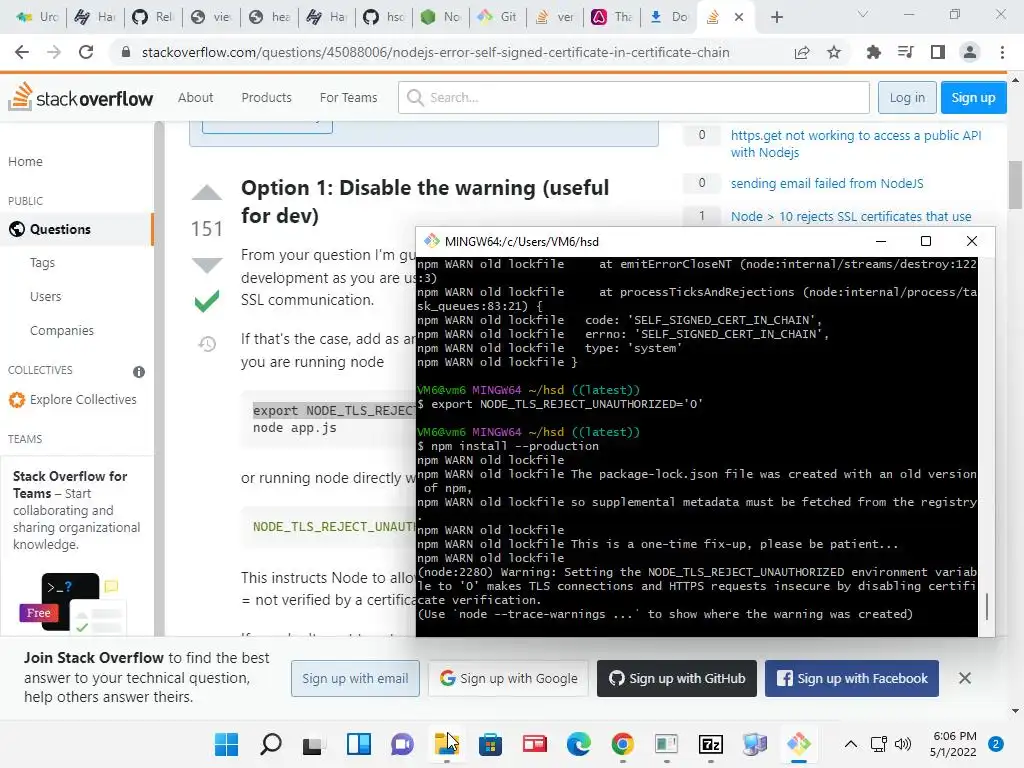Switch to the Git tab in Chrome
1024x768 pixels.
coord(496,17)
